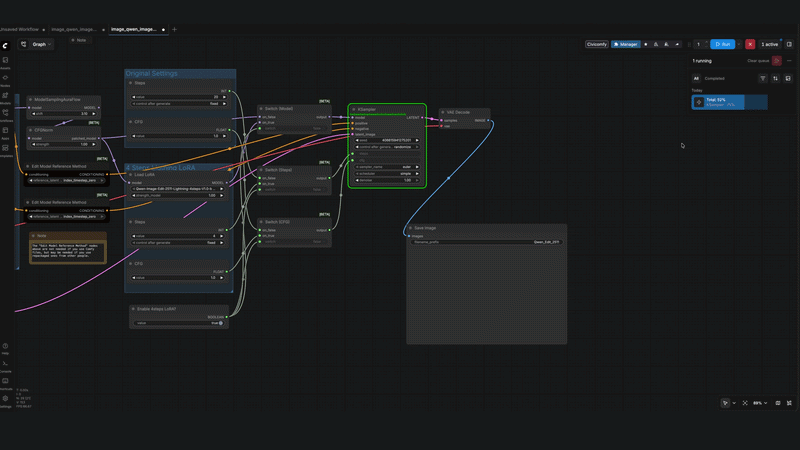Viewport: 800px width, 450px height.
Task: Collapse the Save Image node via its dot
Action: point(411,228)
